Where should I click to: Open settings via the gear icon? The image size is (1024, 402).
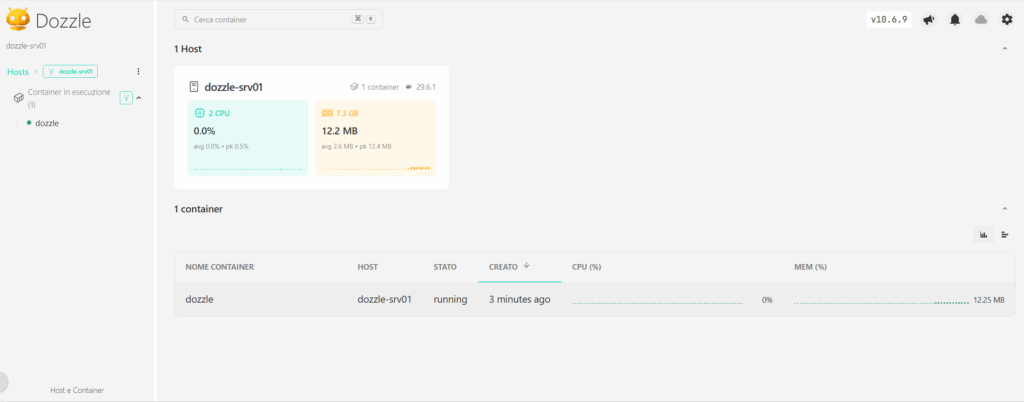point(1007,20)
